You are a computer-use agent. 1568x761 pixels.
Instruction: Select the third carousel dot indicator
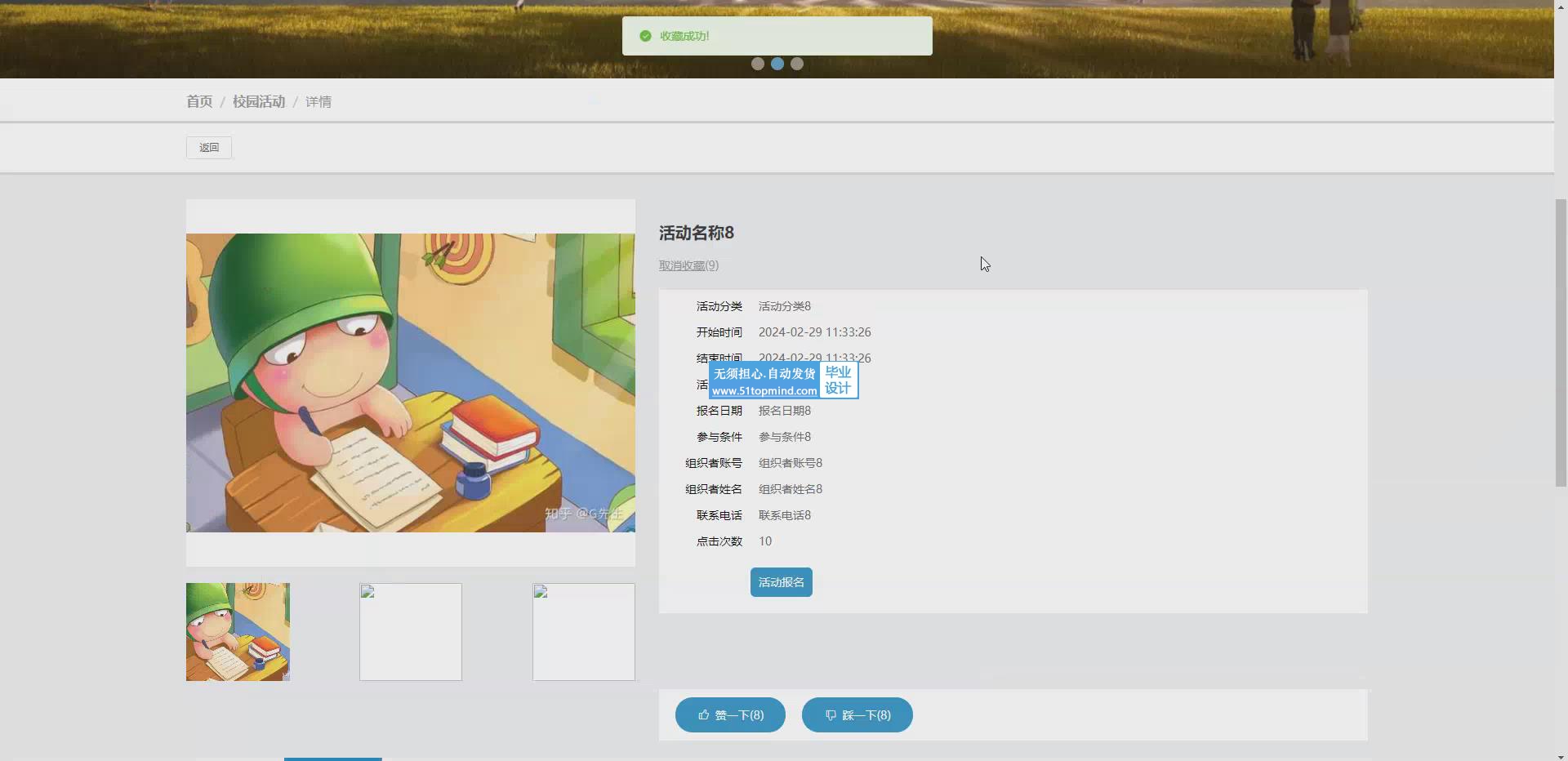click(x=797, y=64)
